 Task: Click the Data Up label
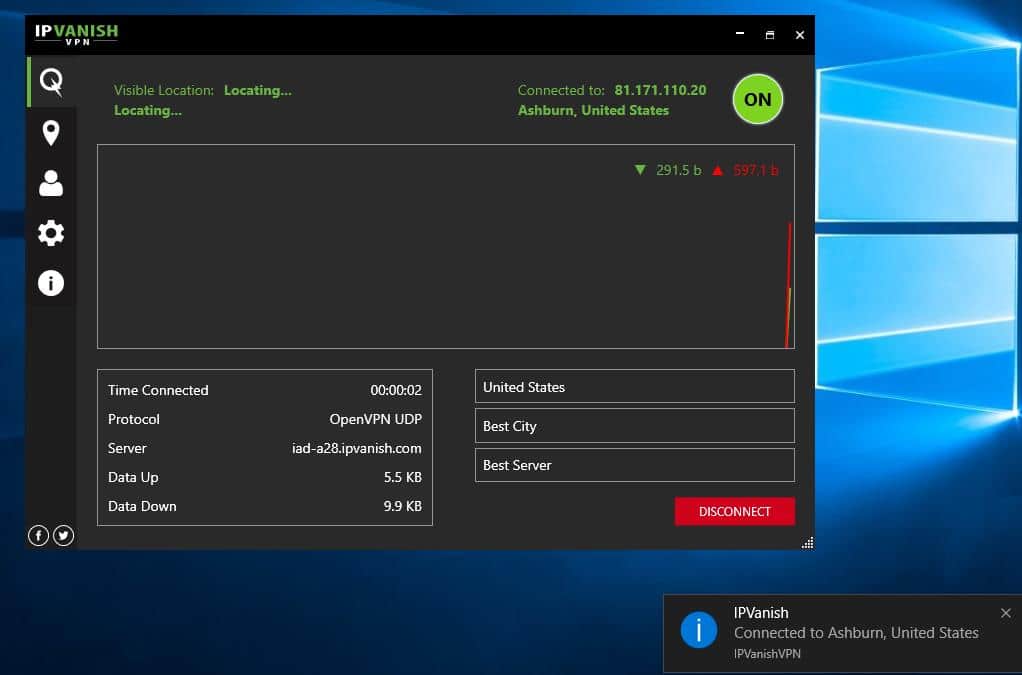tap(133, 477)
